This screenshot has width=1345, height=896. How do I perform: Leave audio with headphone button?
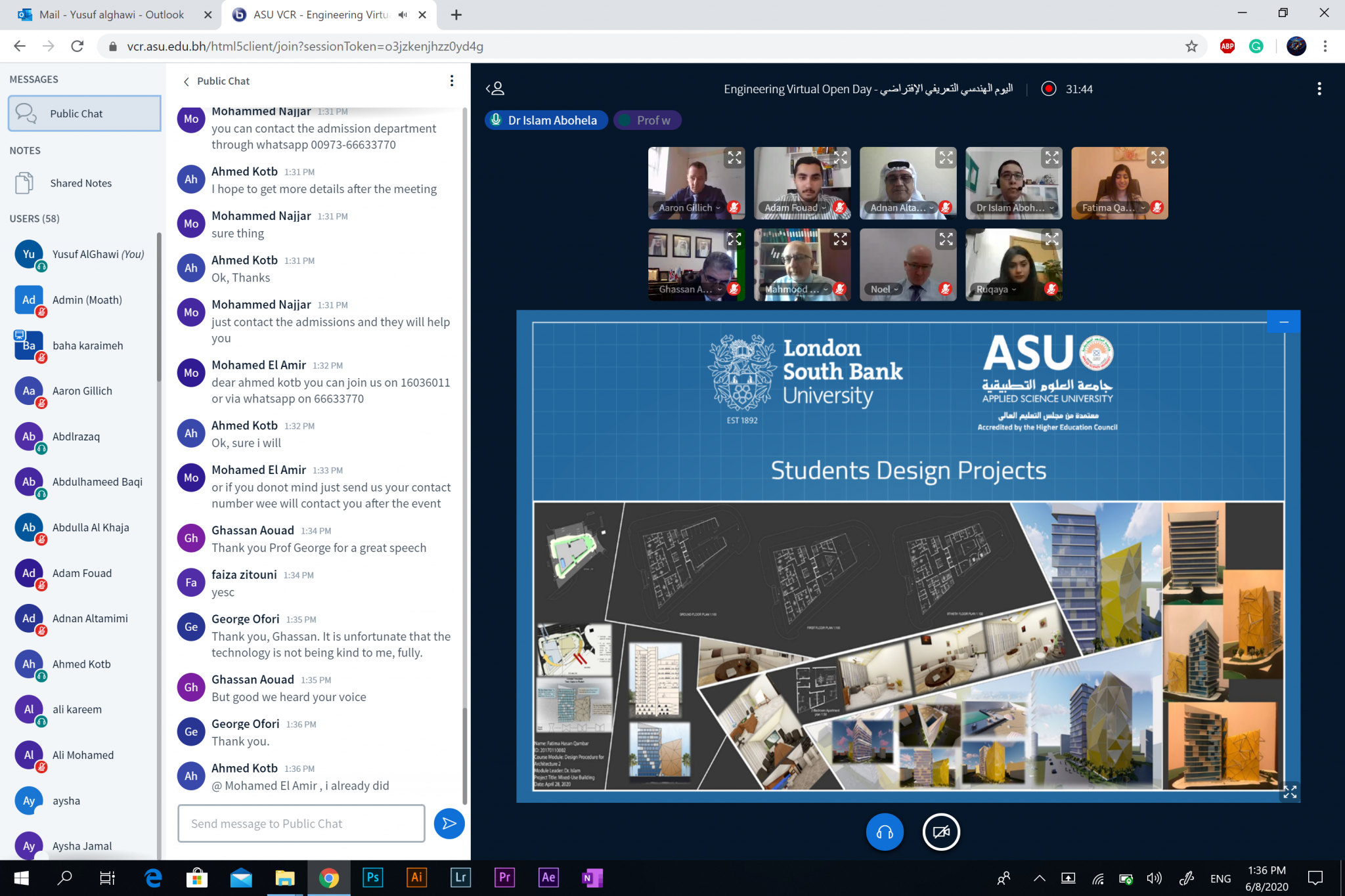[885, 832]
